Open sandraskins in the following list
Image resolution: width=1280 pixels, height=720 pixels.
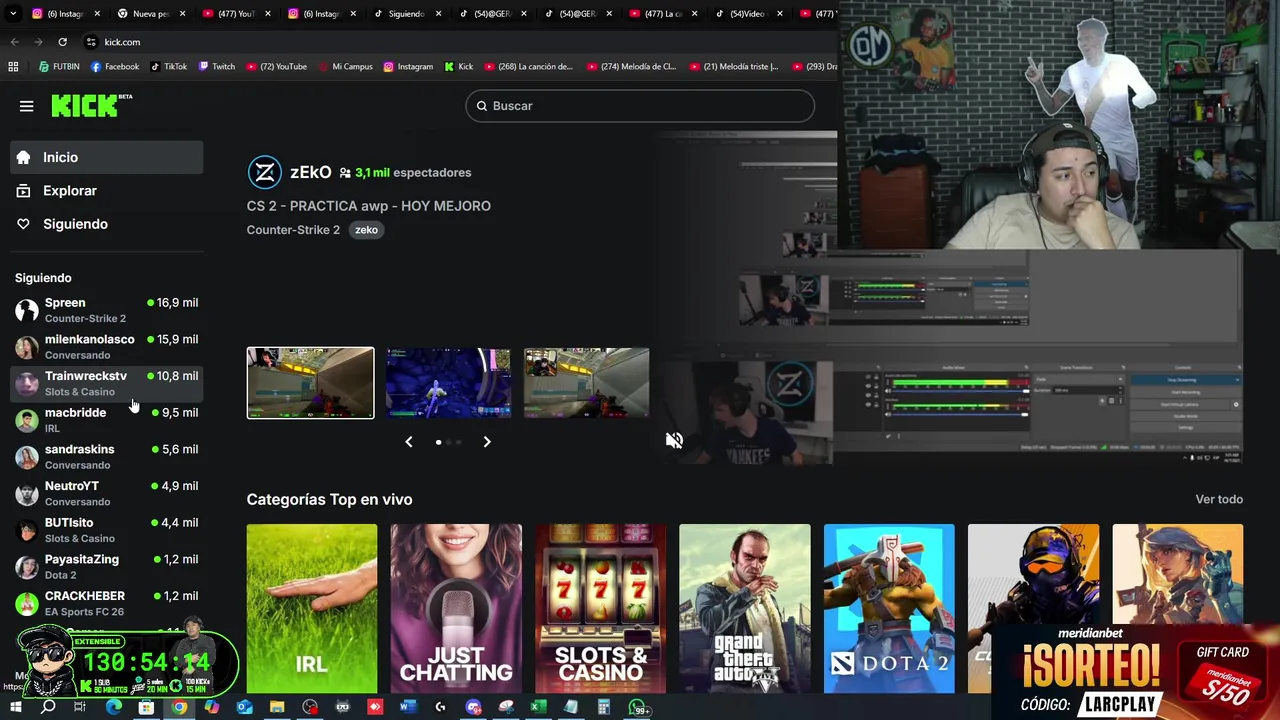107,457
